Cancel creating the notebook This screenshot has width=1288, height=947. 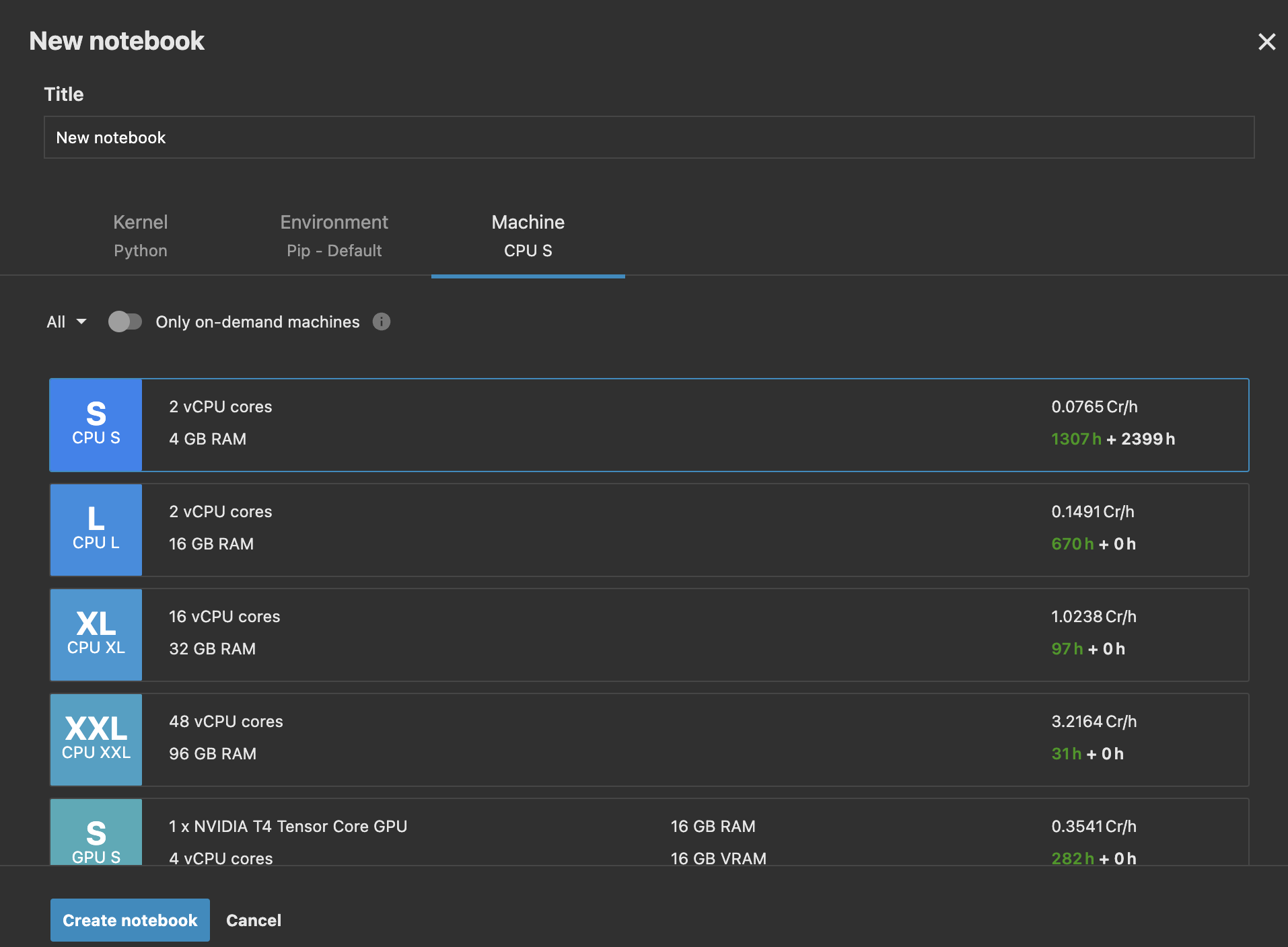pyautogui.click(x=253, y=919)
